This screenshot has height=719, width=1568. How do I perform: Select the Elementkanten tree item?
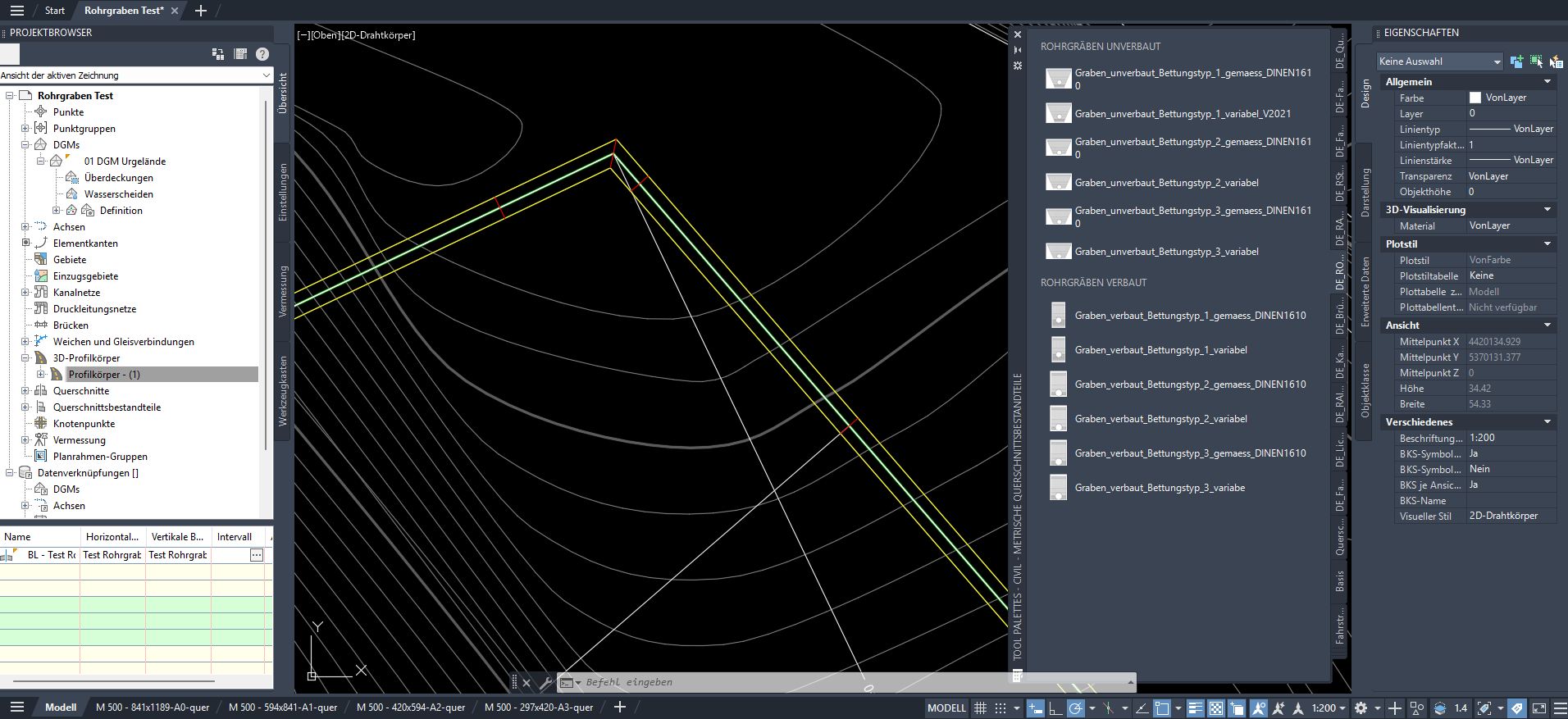(x=85, y=243)
